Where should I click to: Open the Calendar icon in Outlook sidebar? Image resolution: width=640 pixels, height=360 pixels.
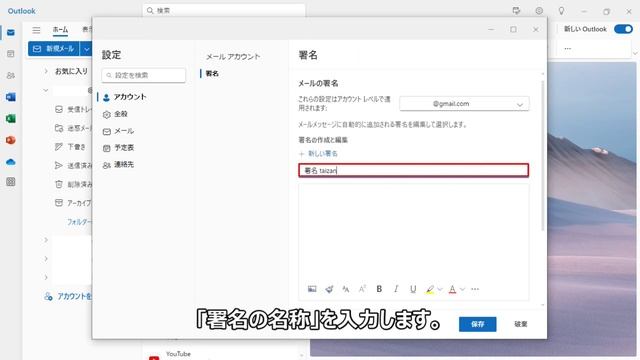tap(11, 54)
